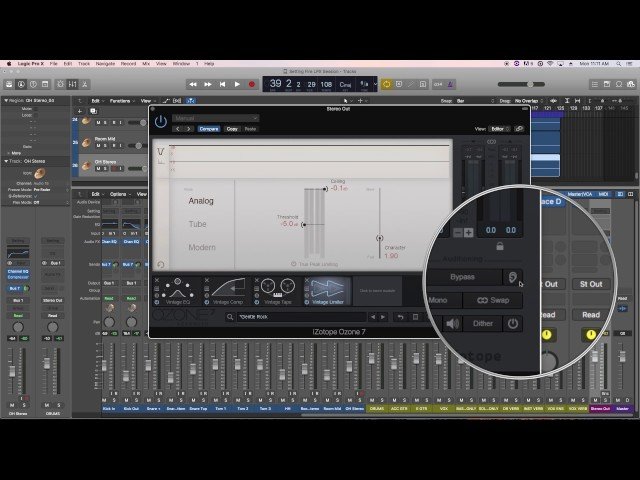This screenshot has width=640, height=480.
Task: Mute the Room Mid track
Action: 98,145
